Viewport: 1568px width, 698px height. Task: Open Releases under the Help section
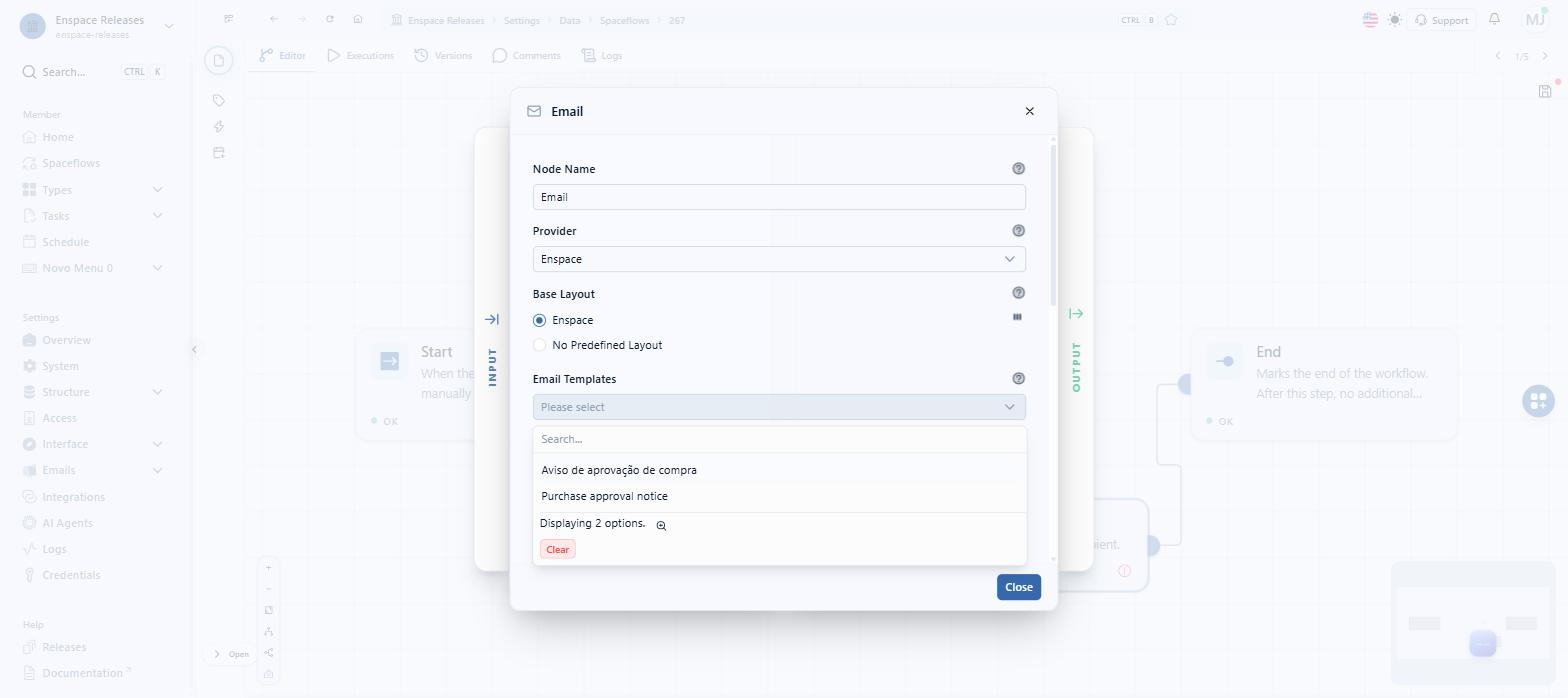(64, 647)
